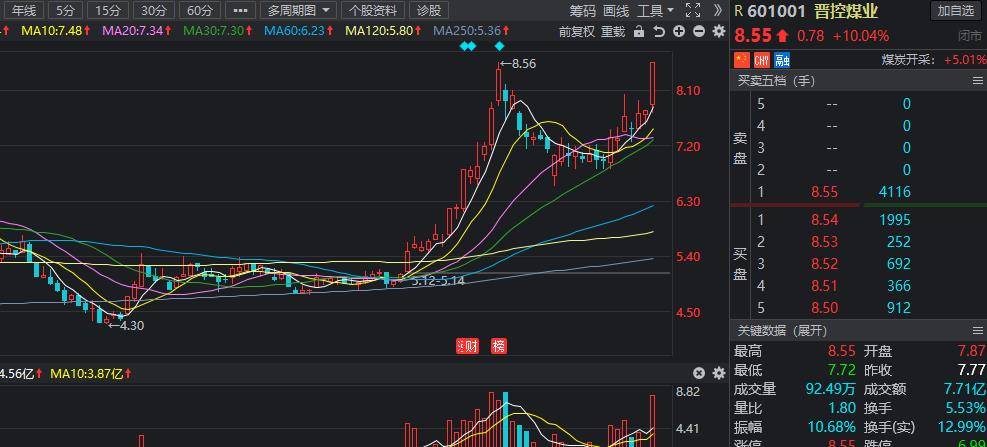987x447 pixels.
Task: Click the 重载 reload button
Action: point(612,31)
